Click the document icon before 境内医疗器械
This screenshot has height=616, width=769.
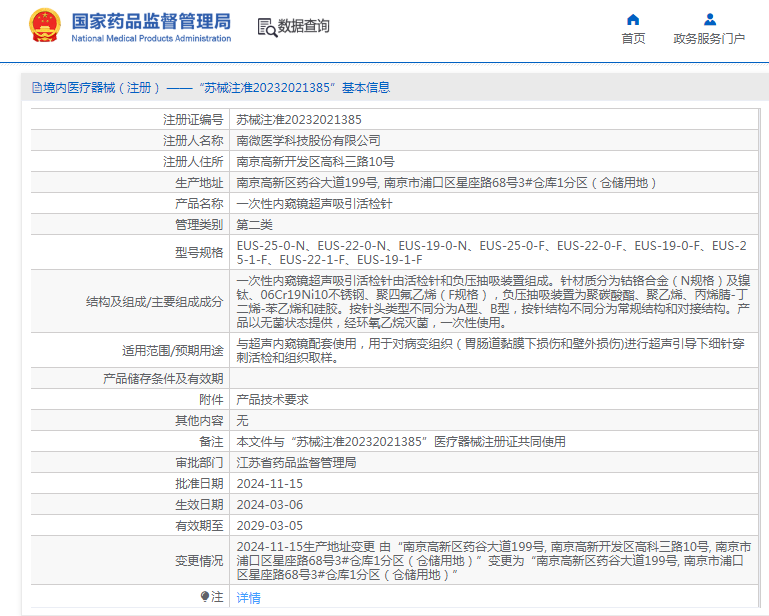point(37,88)
